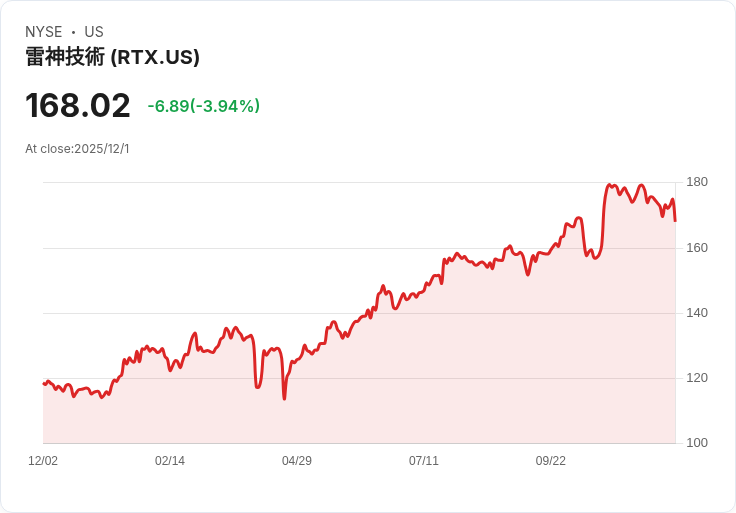The image size is (736, 513).
Task: Click the 02/14 date label on x-axis
Action: pos(170,461)
